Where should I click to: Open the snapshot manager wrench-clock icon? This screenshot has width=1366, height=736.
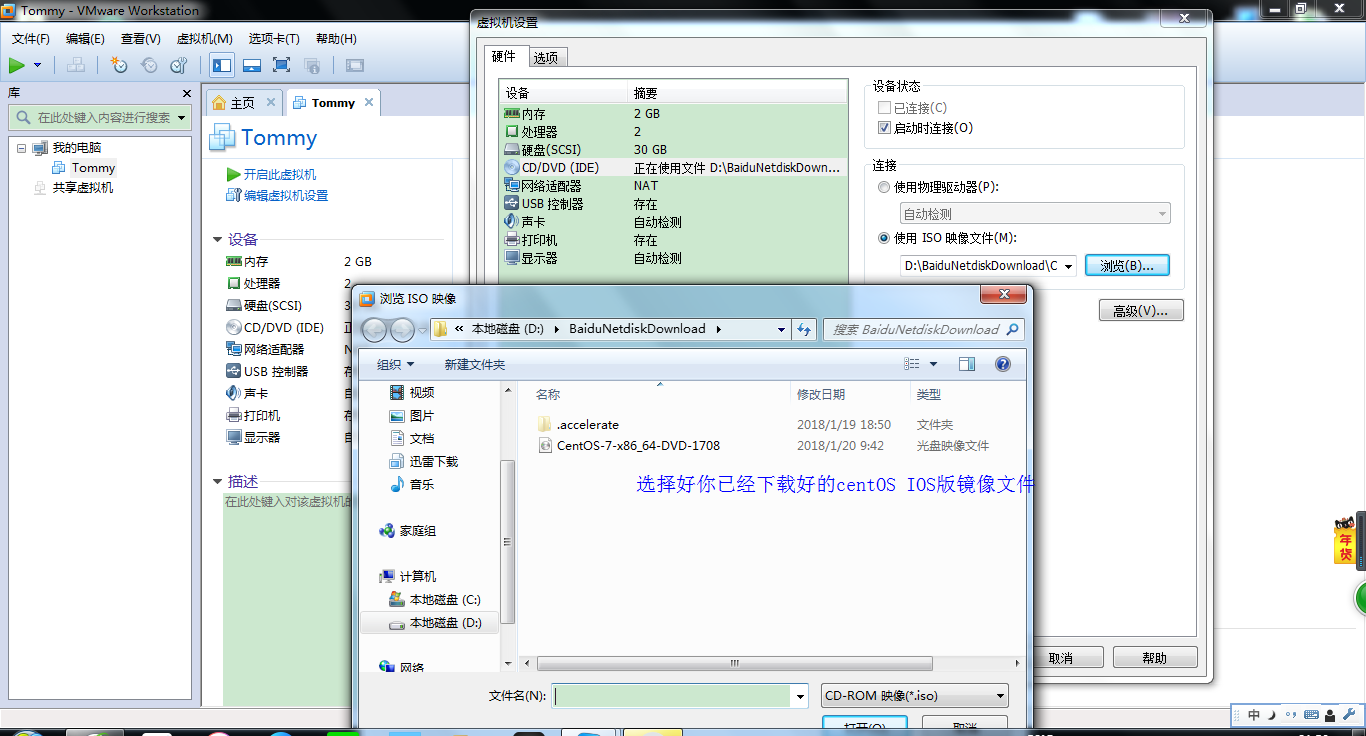point(179,65)
